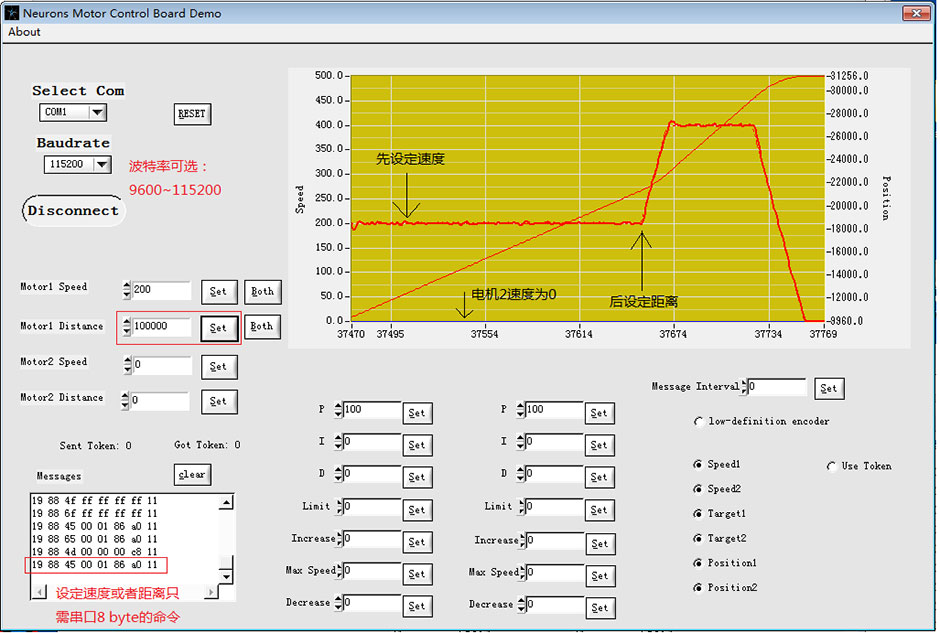Select message row "19 88 6f ff ff ff ff 11"
The image size is (940, 633).
click(x=95, y=514)
